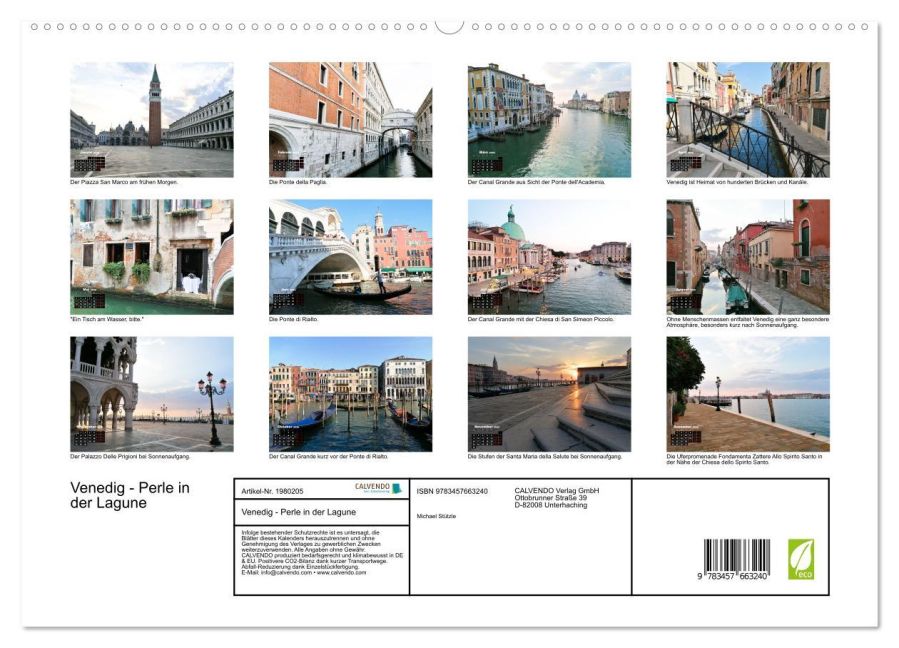Open the Piazza San Marco photo
Viewport: 899px width, 648px height.
pyautogui.click(x=152, y=119)
